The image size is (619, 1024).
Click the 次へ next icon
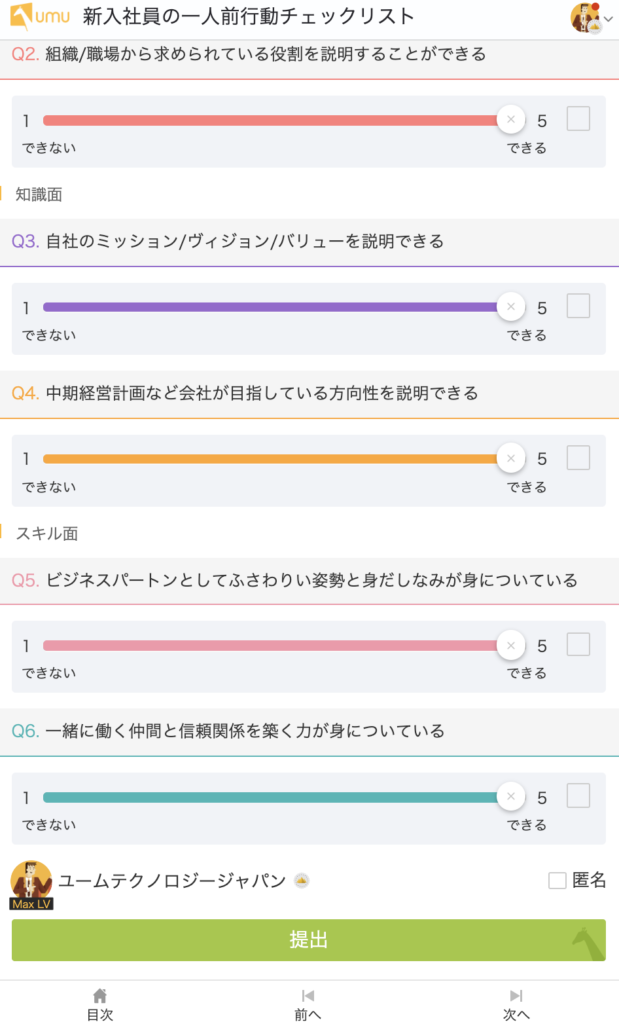tap(516, 996)
